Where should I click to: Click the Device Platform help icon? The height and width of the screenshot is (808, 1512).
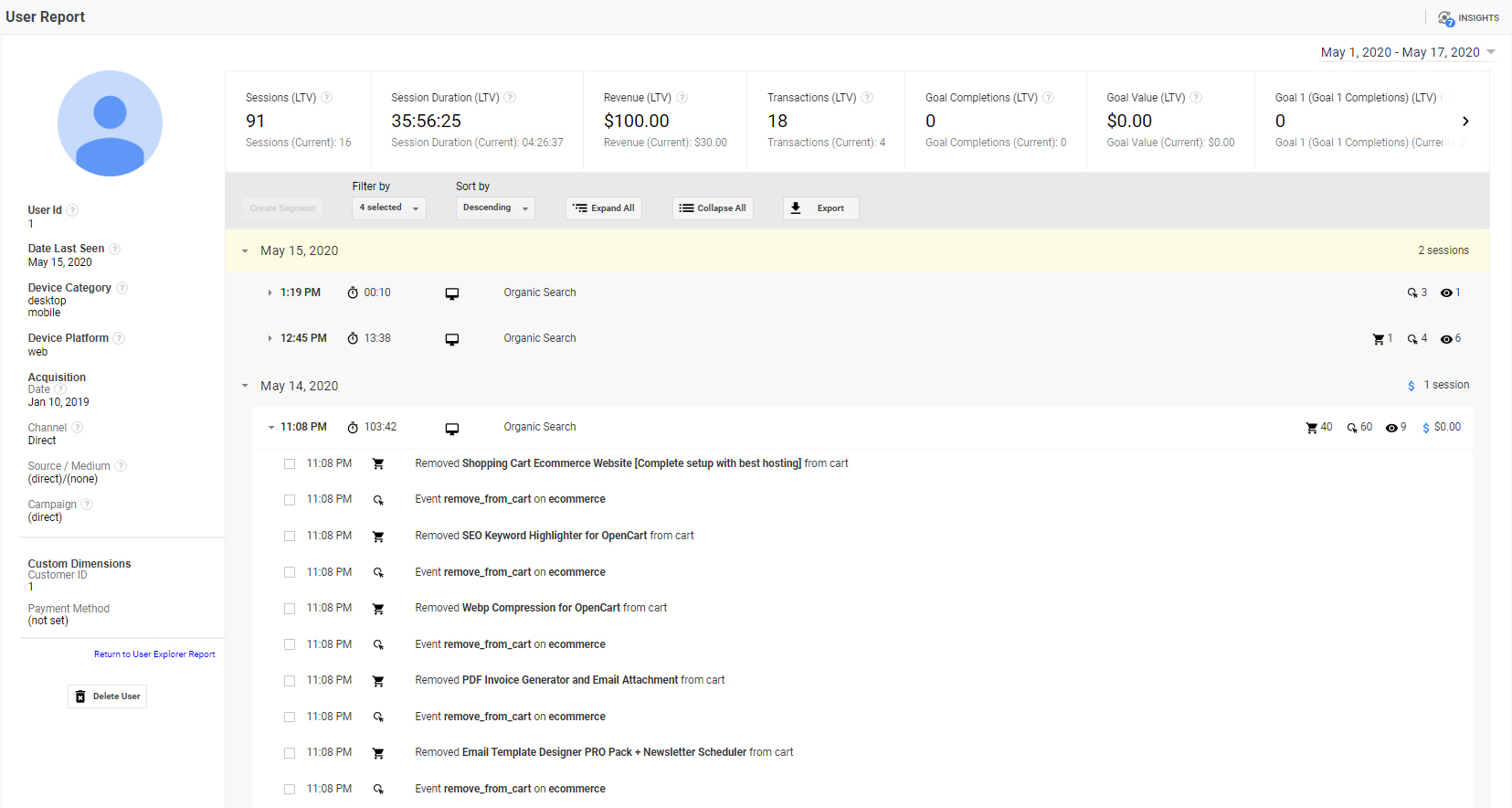tap(119, 338)
